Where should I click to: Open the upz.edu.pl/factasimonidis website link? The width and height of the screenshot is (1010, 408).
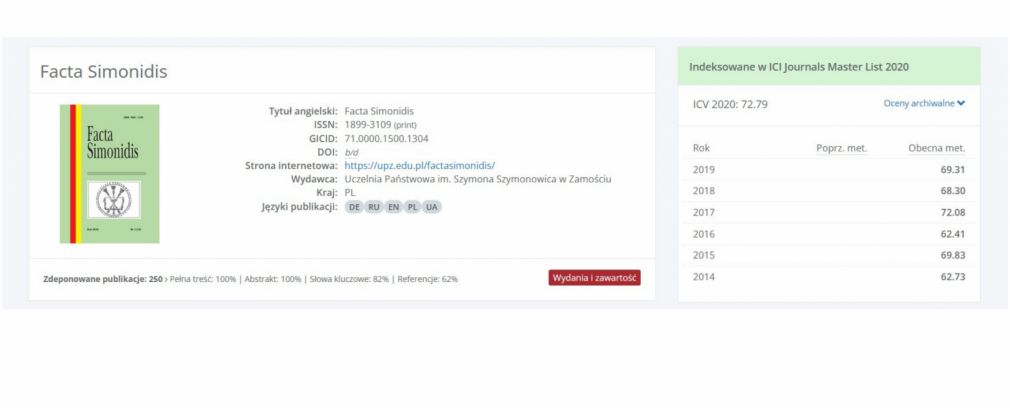click(x=419, y=166)
